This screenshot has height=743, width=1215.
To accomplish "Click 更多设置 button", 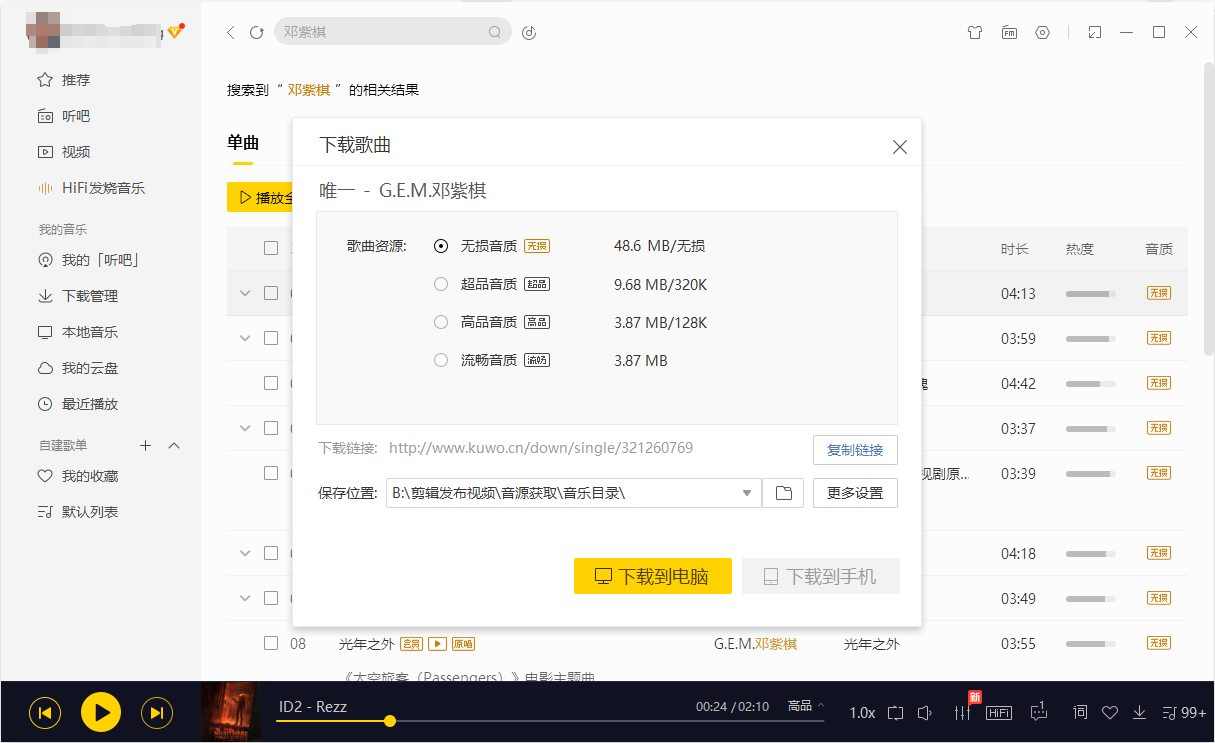I will click(x=855, y=493).
